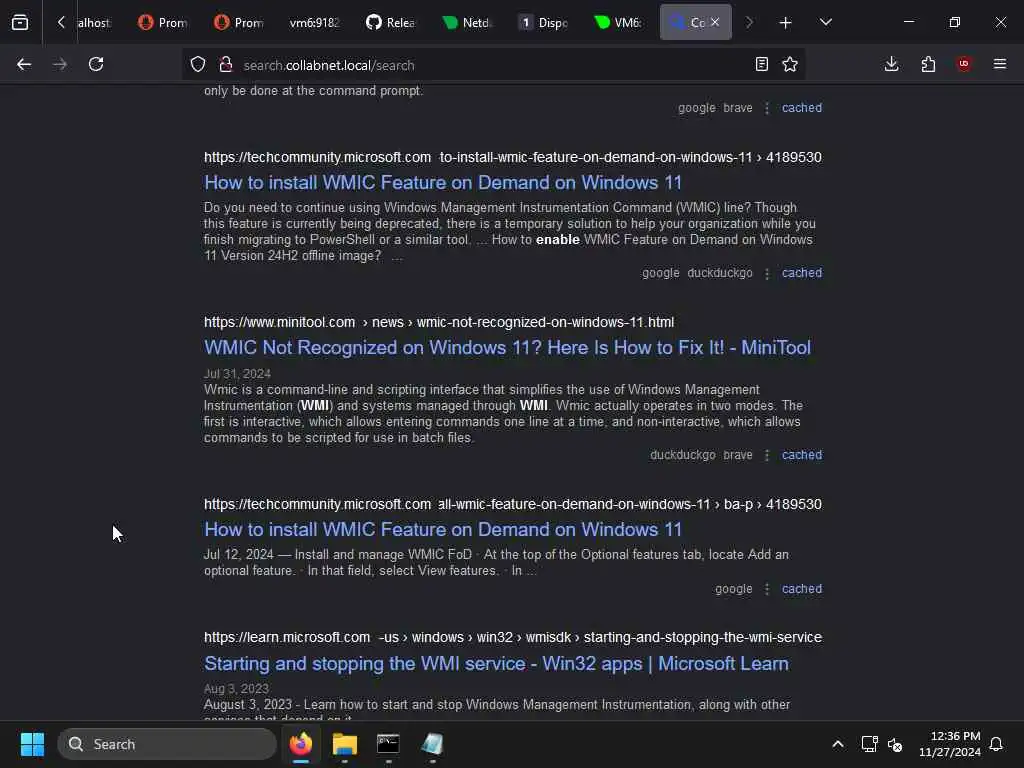Bookmark this page with star
Image resolution: width=1024 pixels, height=768 pixels.
point(790,65)
